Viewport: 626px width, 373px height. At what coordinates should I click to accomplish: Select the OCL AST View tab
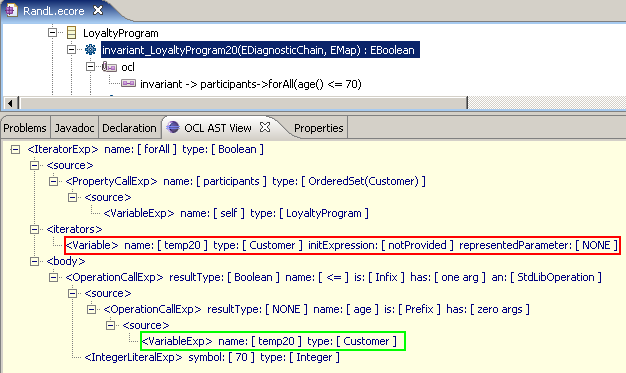(x=218, y=128)
